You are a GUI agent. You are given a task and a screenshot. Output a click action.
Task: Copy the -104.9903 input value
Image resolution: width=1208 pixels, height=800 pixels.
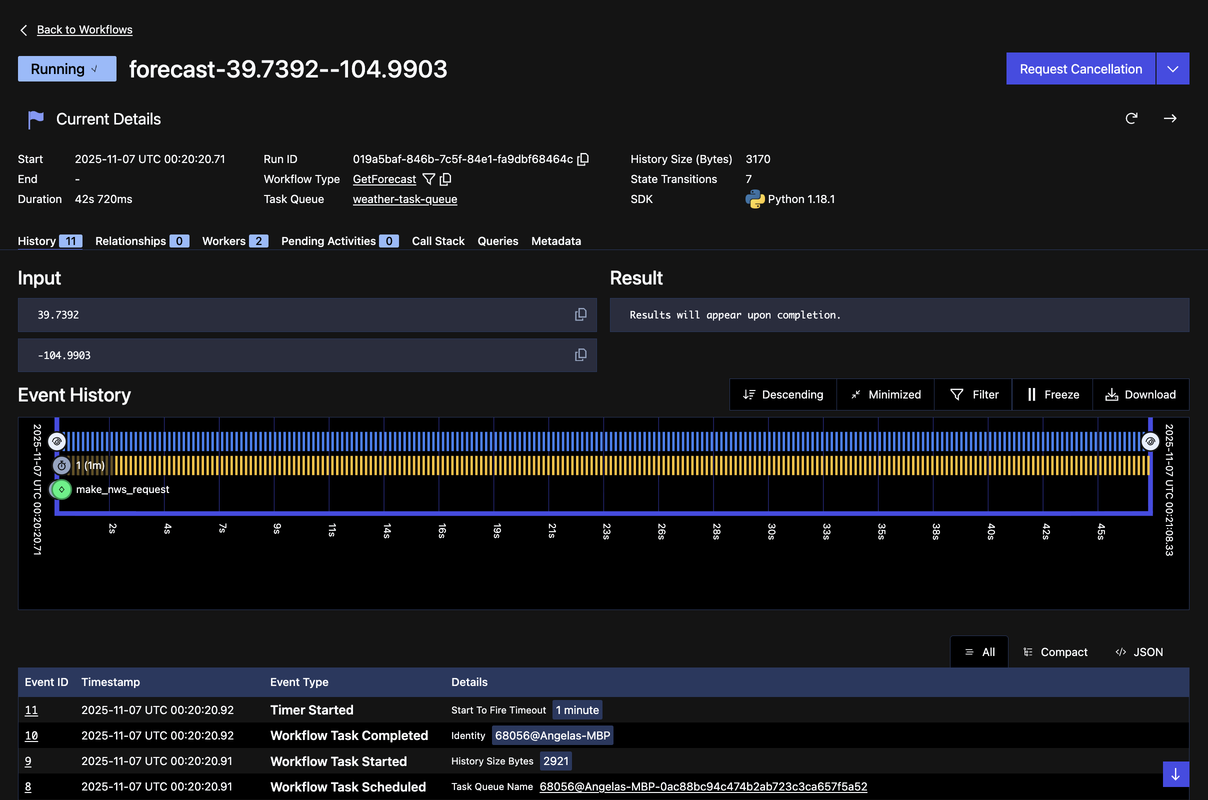pyautogui.click(x=580, y=355)
